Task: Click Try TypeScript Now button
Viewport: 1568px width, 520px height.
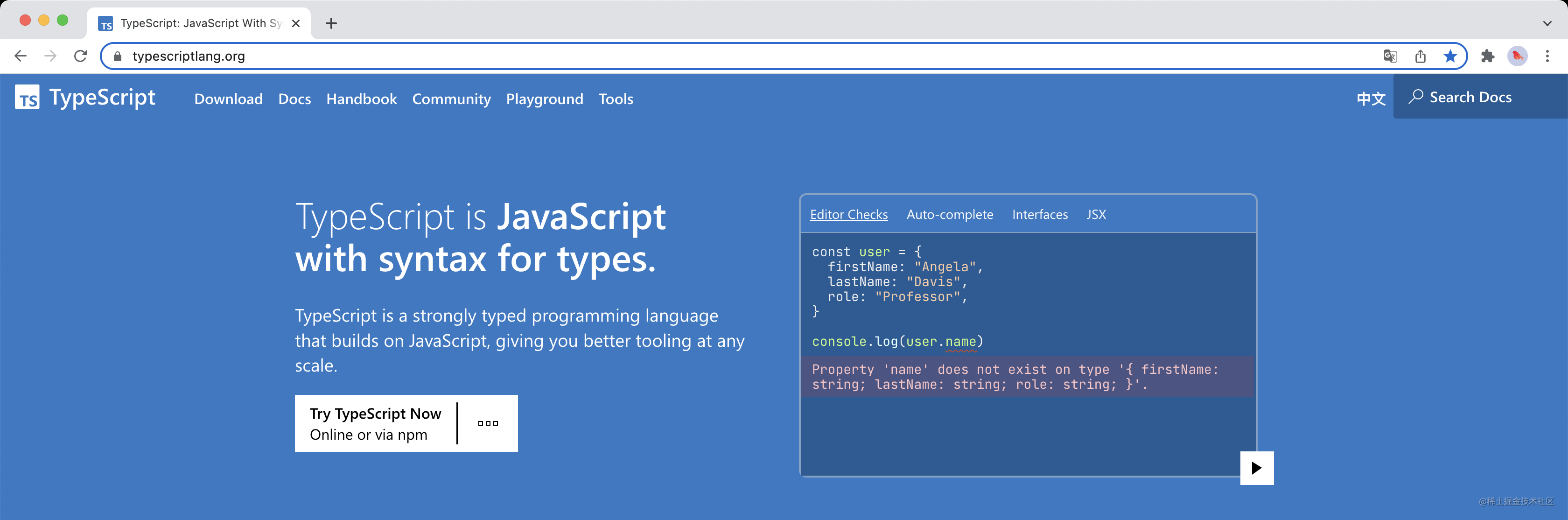Action: coord(375,423)
